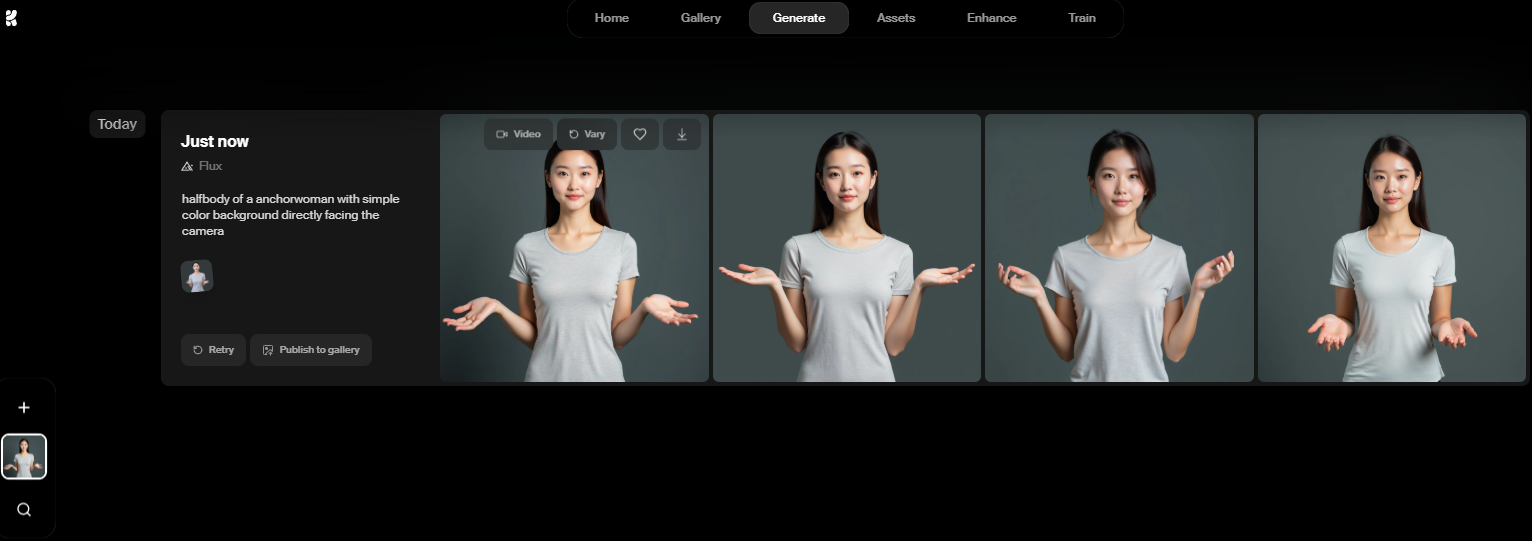
Task: Switch to the Gallery tab
Action: [x=700, y=18]
